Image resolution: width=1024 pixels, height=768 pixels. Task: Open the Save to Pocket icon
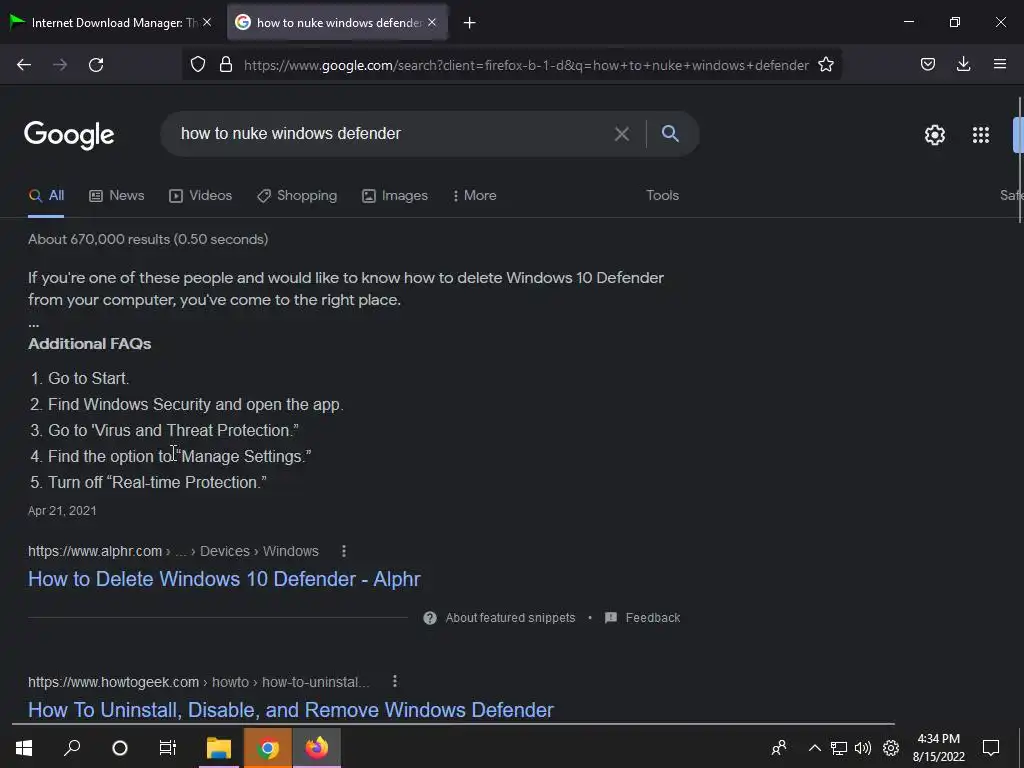point(927,64)
